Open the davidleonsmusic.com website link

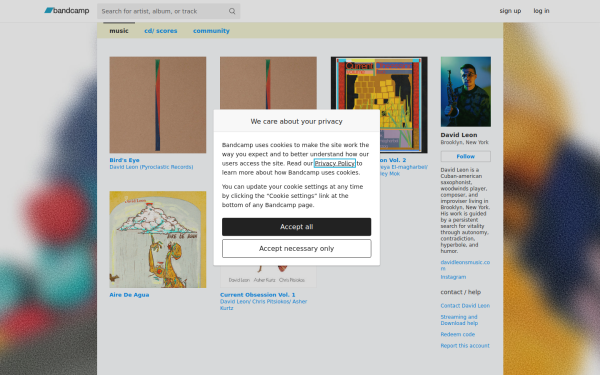(x=465, y=265)
